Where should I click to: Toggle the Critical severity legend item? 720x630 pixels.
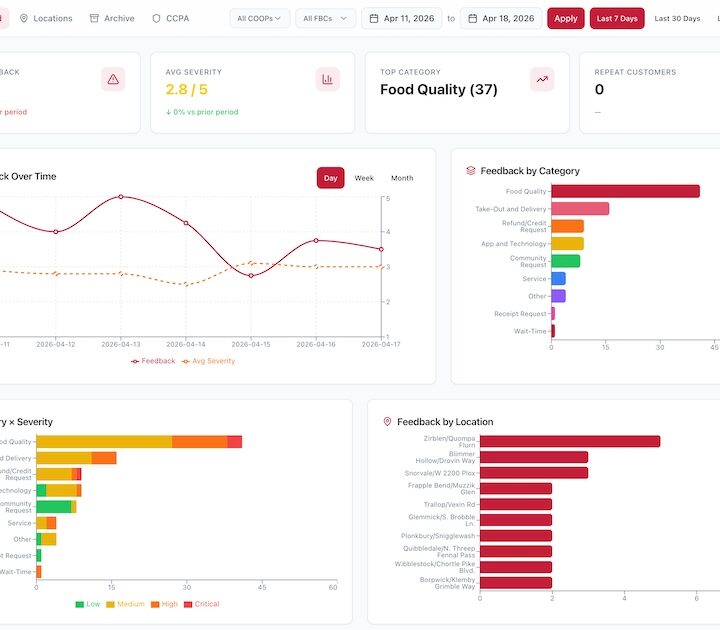point(202,604)
